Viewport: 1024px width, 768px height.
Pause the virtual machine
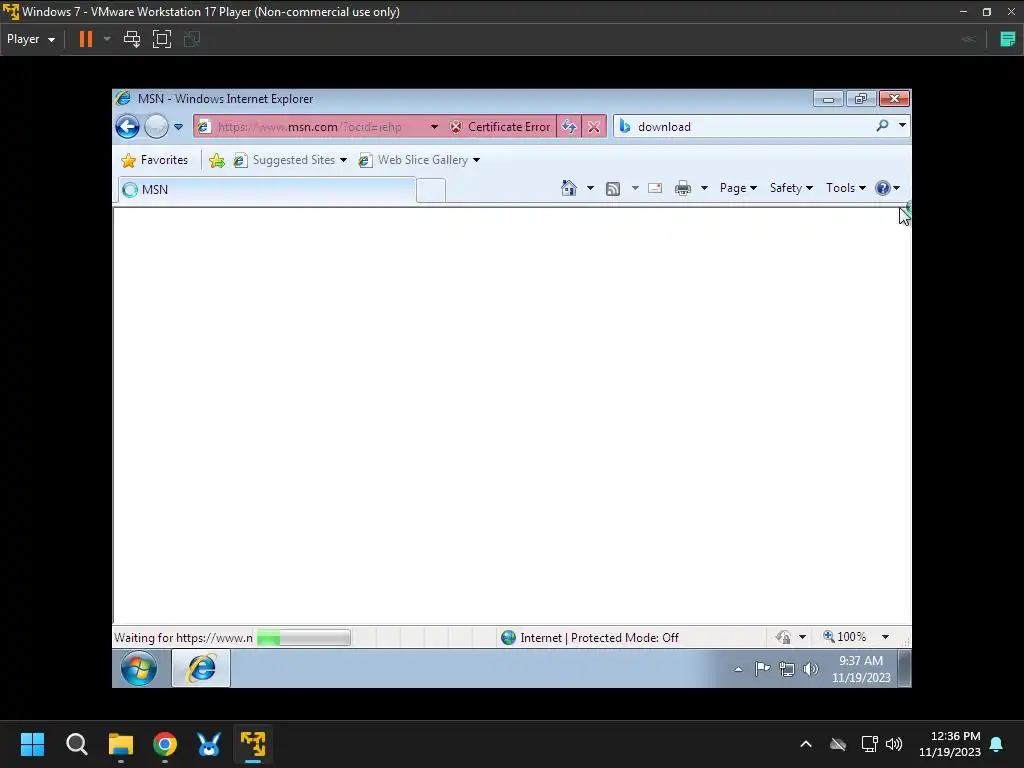[86, 39]
